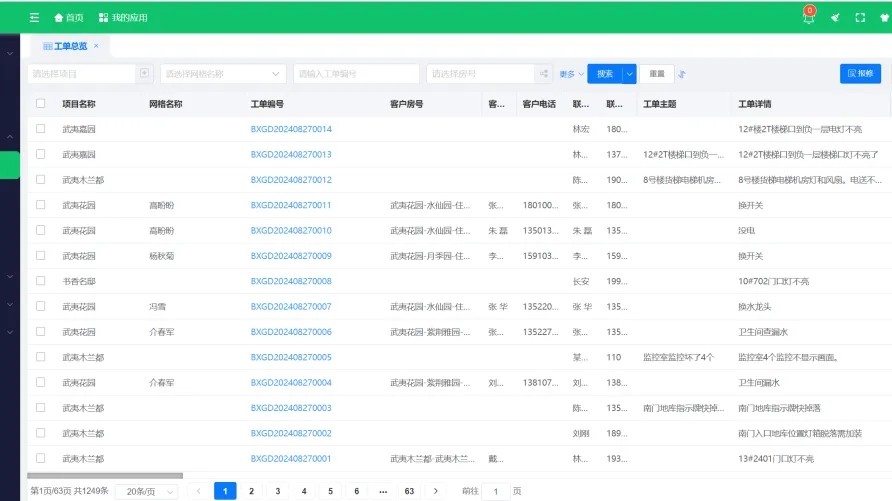
Task: Open work order link BXGD202408270011
Action: click(x=291, y=205)
